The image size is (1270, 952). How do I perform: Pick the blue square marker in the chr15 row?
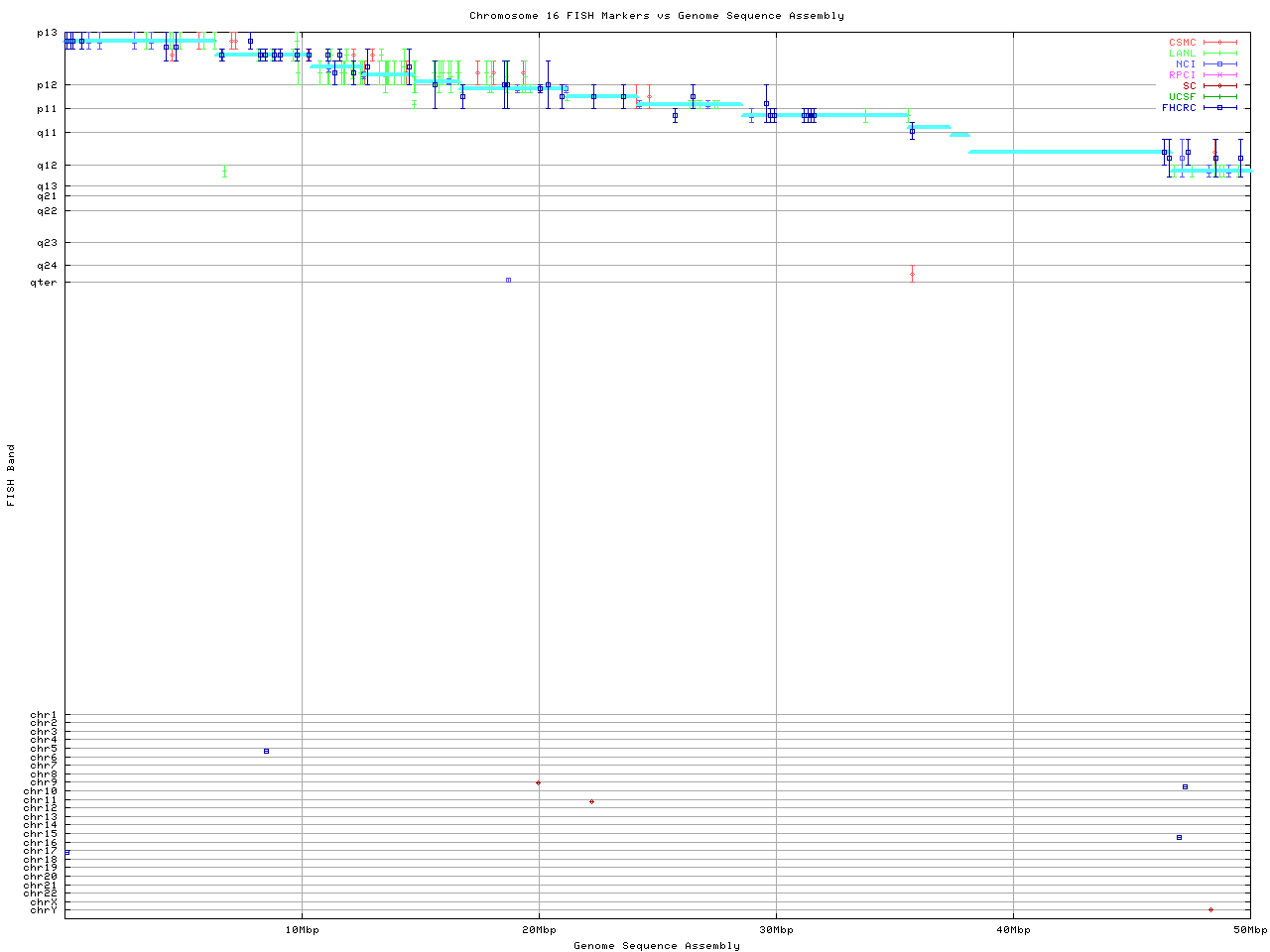pos(1179,837)
